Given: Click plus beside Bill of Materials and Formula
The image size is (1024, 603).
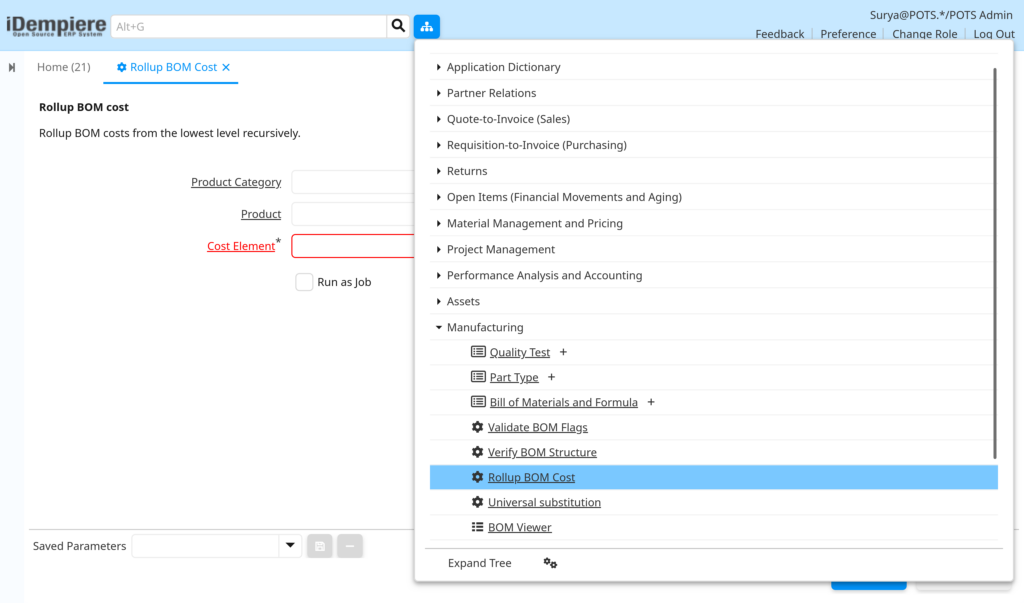Looking at the screenshot, I should (650, 402).
